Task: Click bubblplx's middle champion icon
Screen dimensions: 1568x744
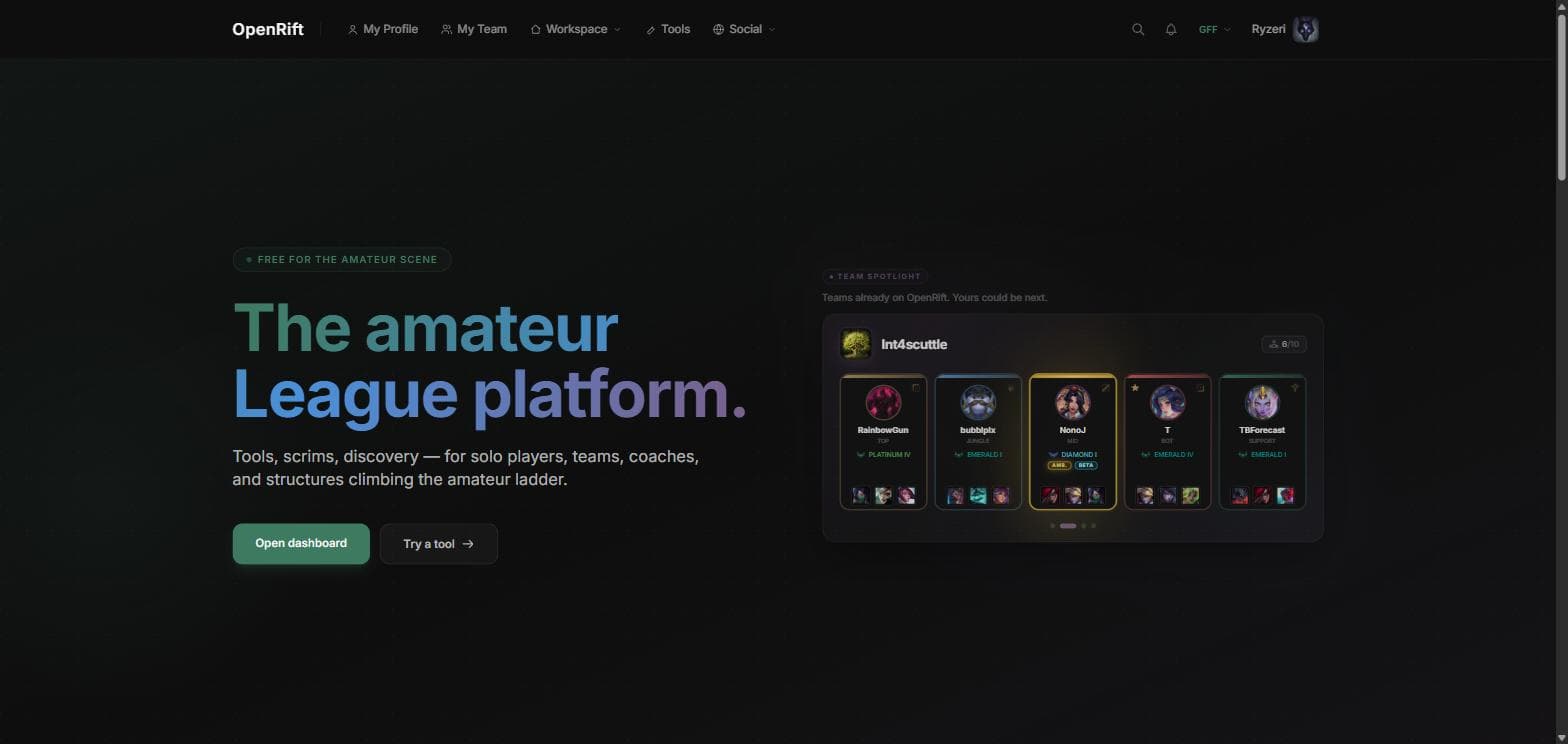Action: tap(978, 496)
